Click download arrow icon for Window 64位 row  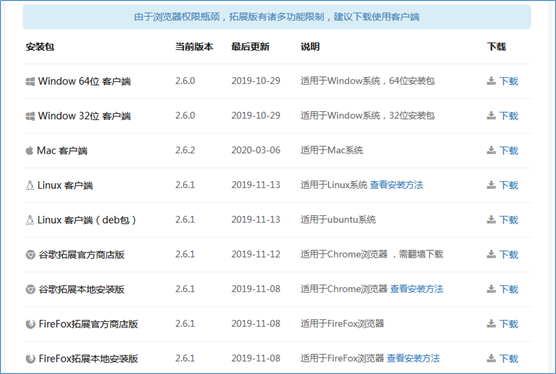click(x=491, y=81)
